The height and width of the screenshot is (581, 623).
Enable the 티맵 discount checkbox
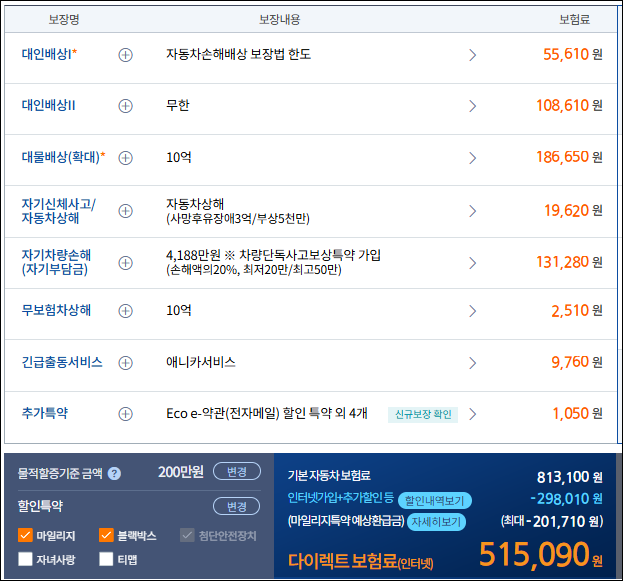tap(106, 559)
